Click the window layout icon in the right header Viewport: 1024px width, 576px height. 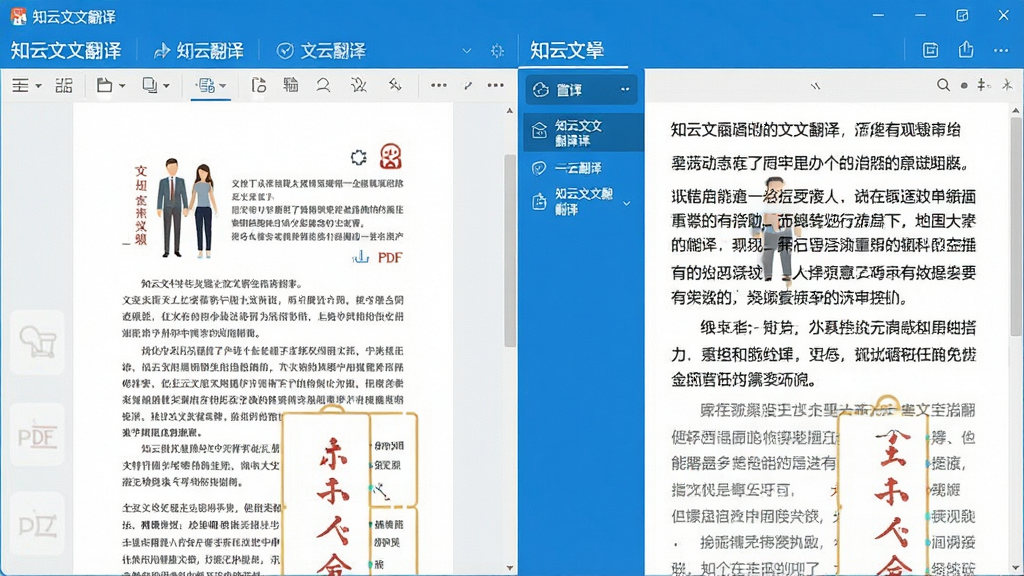[931, 50]
